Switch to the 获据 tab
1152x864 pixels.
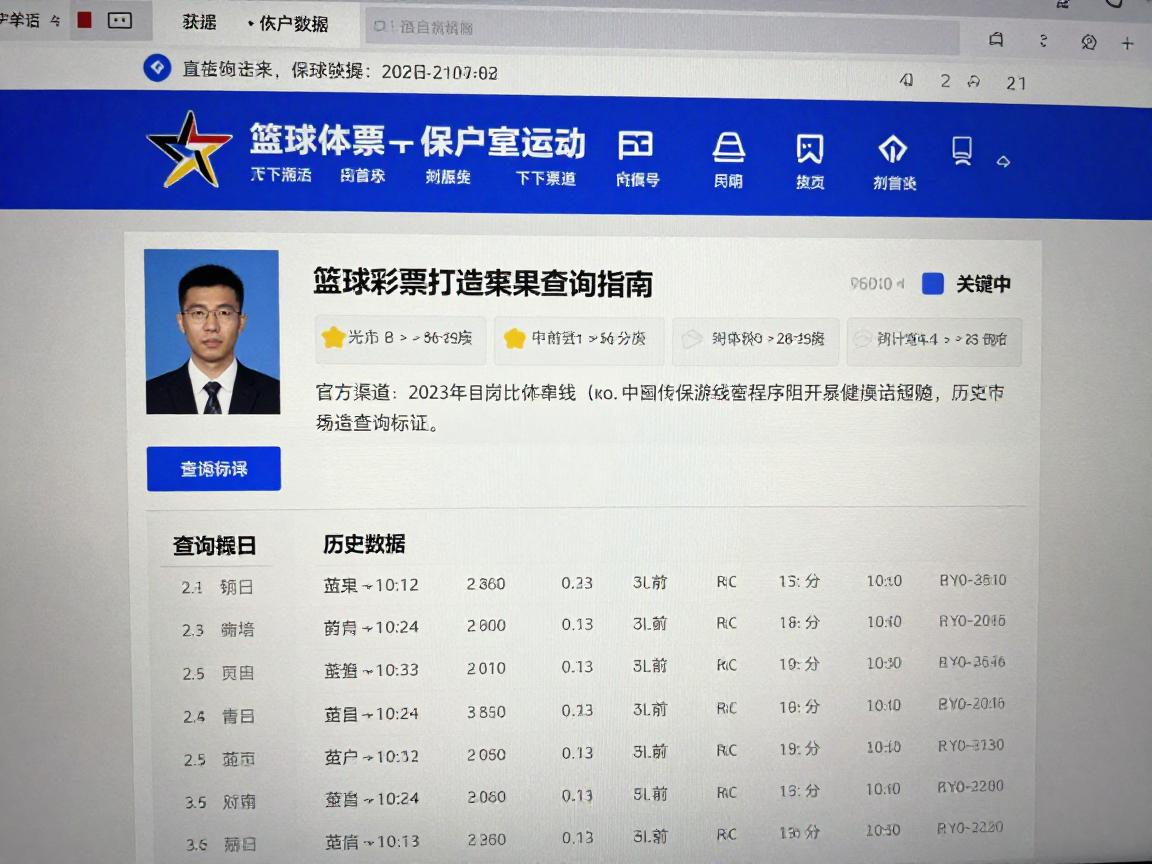click(199, 22)
